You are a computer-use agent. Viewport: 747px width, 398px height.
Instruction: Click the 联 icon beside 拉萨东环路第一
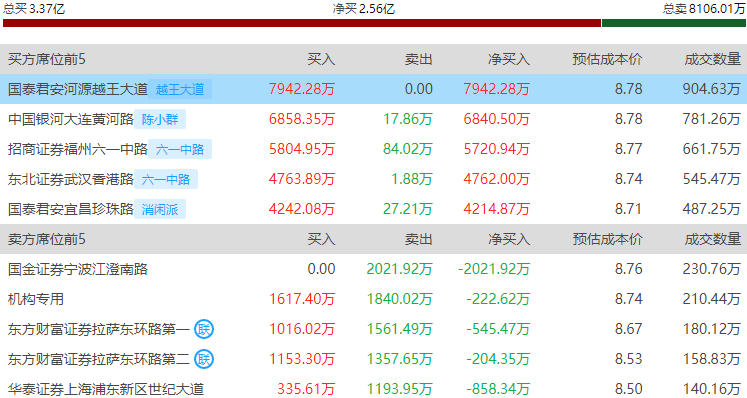pyautogui.click(x=204, y=329)
